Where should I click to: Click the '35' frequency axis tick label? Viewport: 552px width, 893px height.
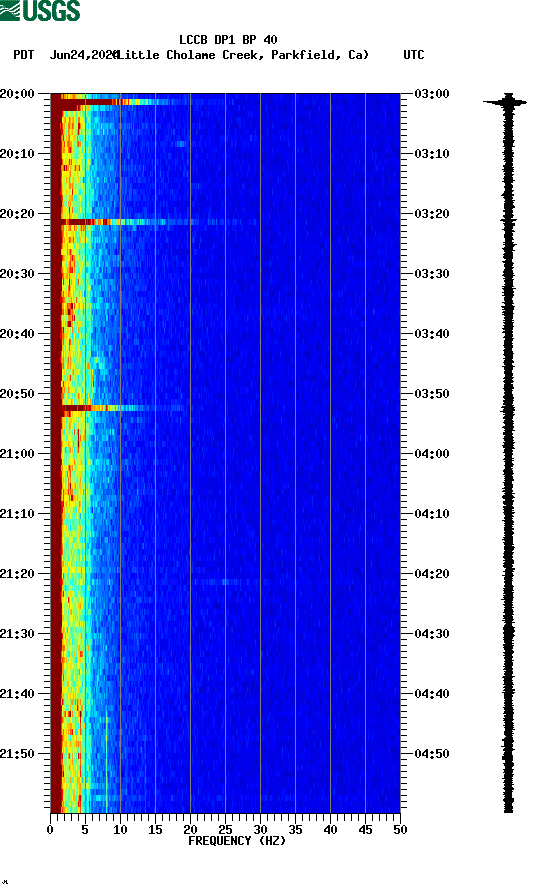click(295, 830)
